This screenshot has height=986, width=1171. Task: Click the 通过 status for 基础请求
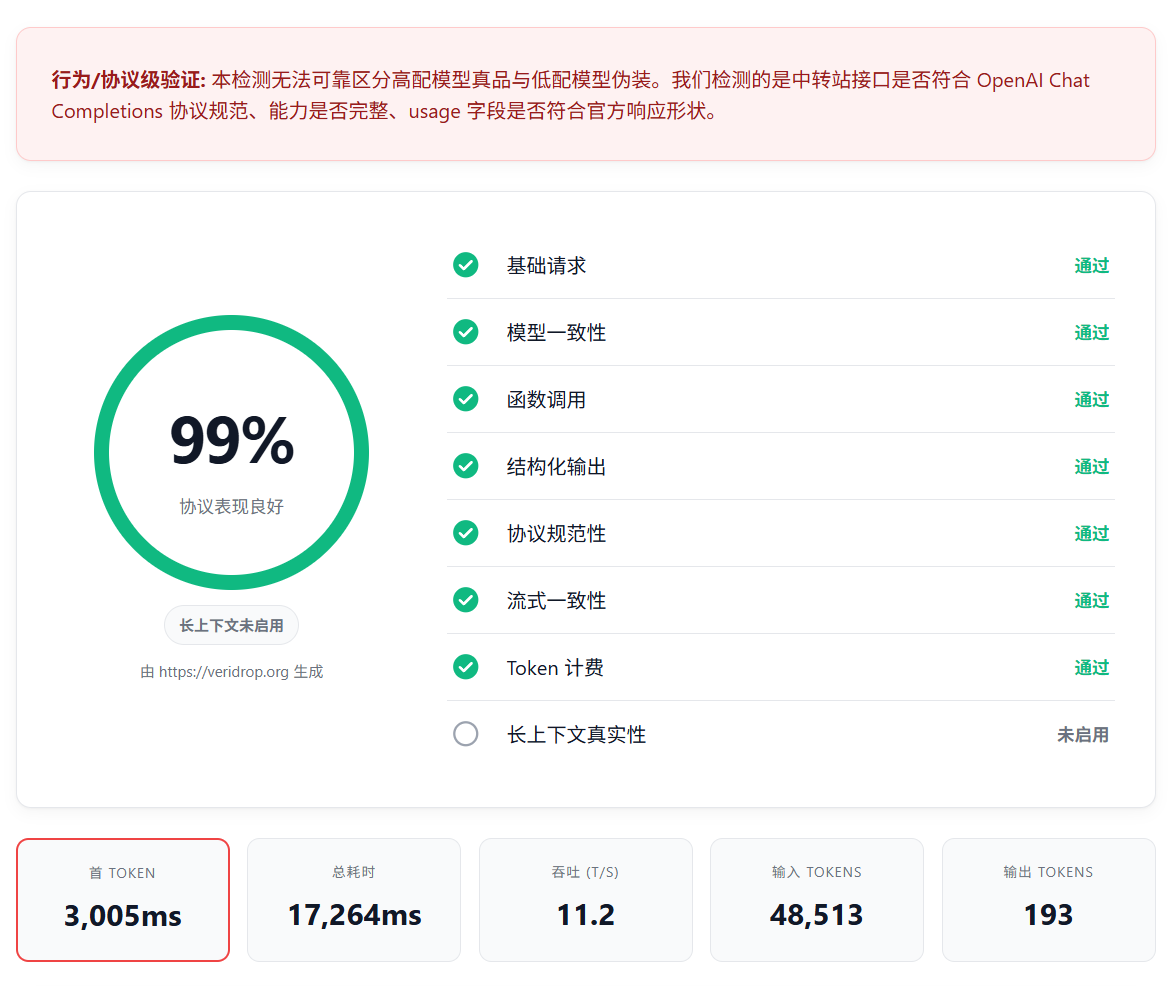[1091, 266]
